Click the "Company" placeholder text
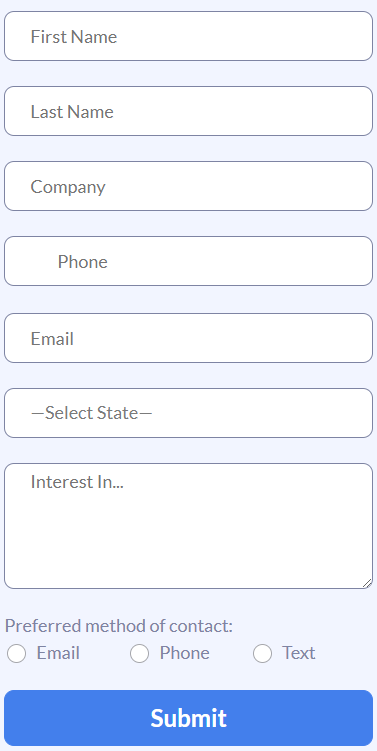Viewport: 377px width, 751px height. tap(68, 187)
